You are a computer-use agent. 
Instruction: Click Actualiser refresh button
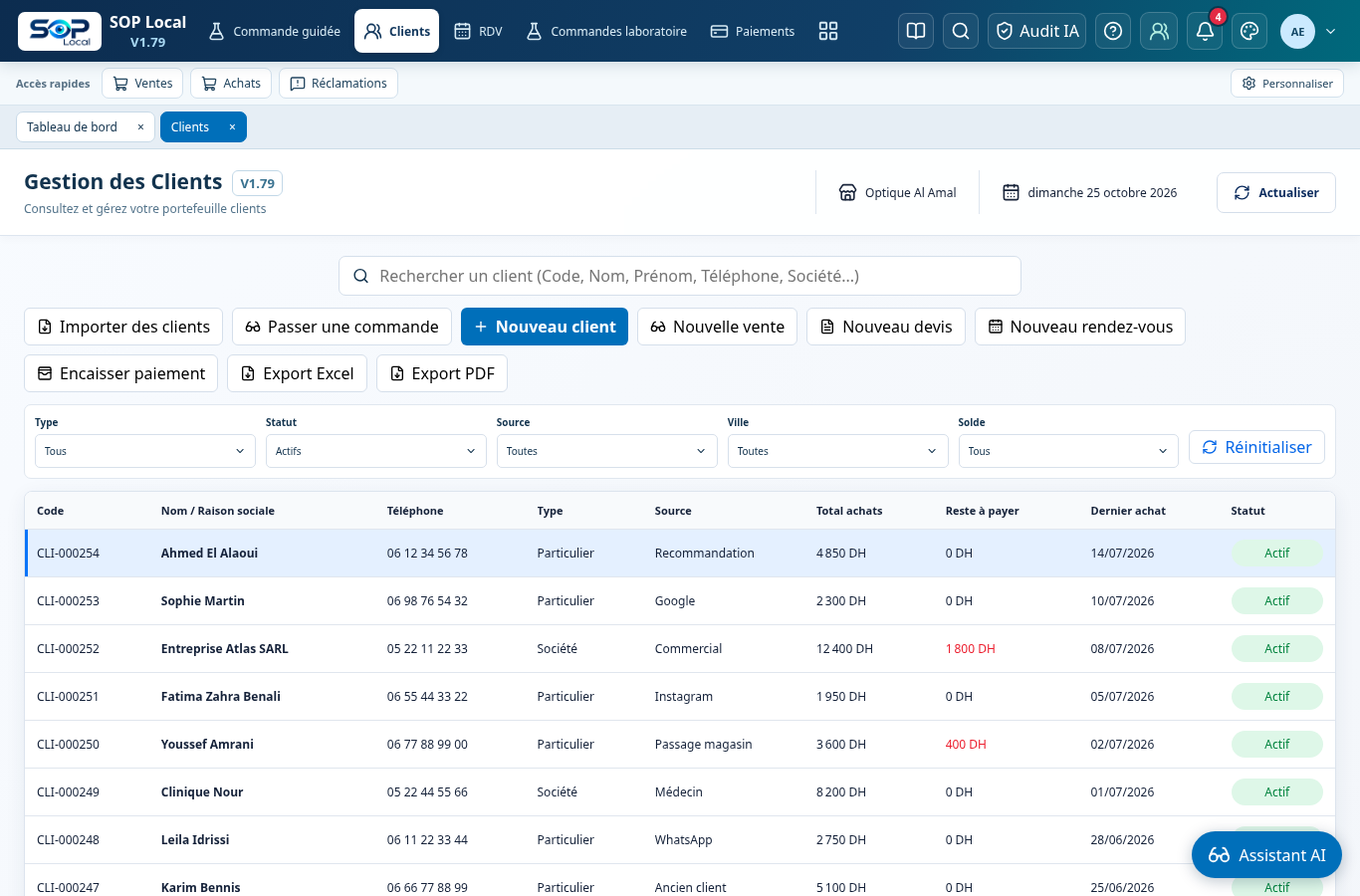point(1276,193)
